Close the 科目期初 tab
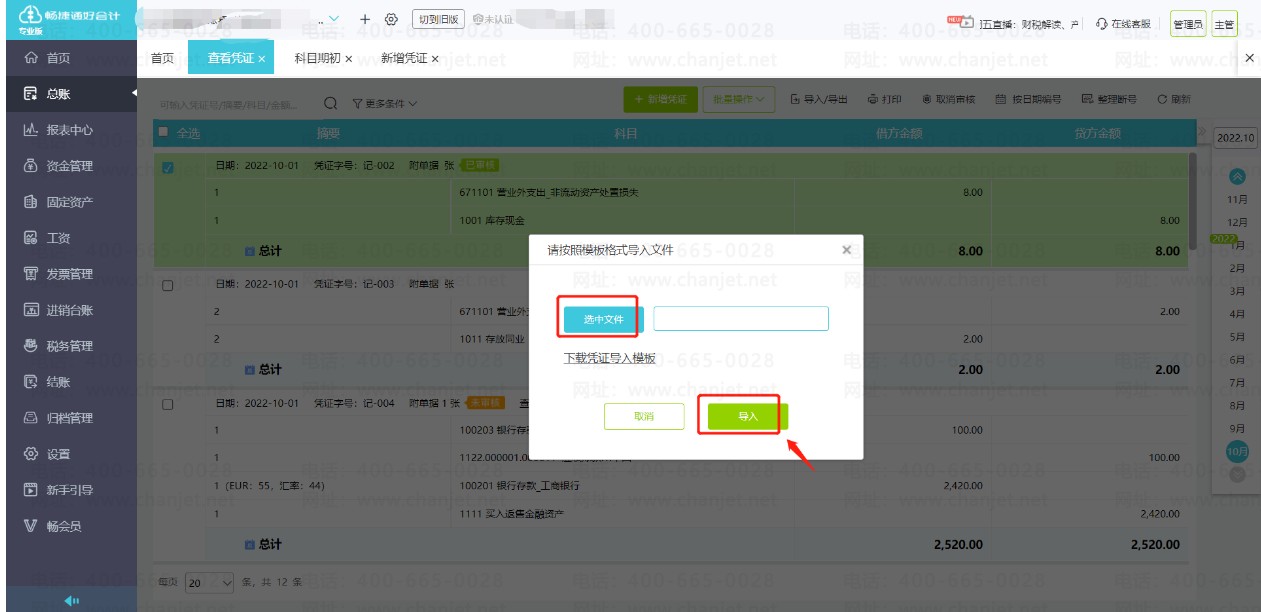This screenshot has width=1261, height=612. click(348, 60)
